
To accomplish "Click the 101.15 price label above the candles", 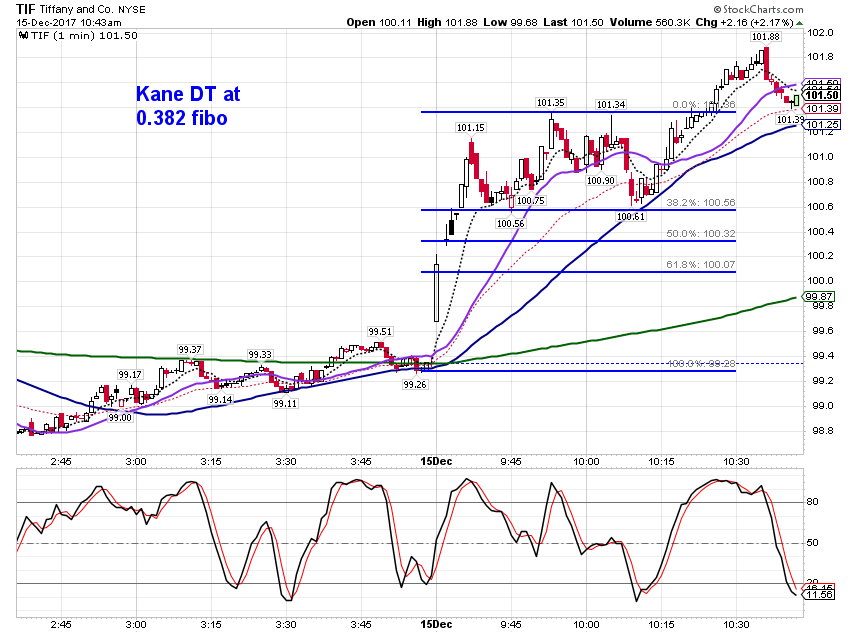I will (x=471, y=128).
